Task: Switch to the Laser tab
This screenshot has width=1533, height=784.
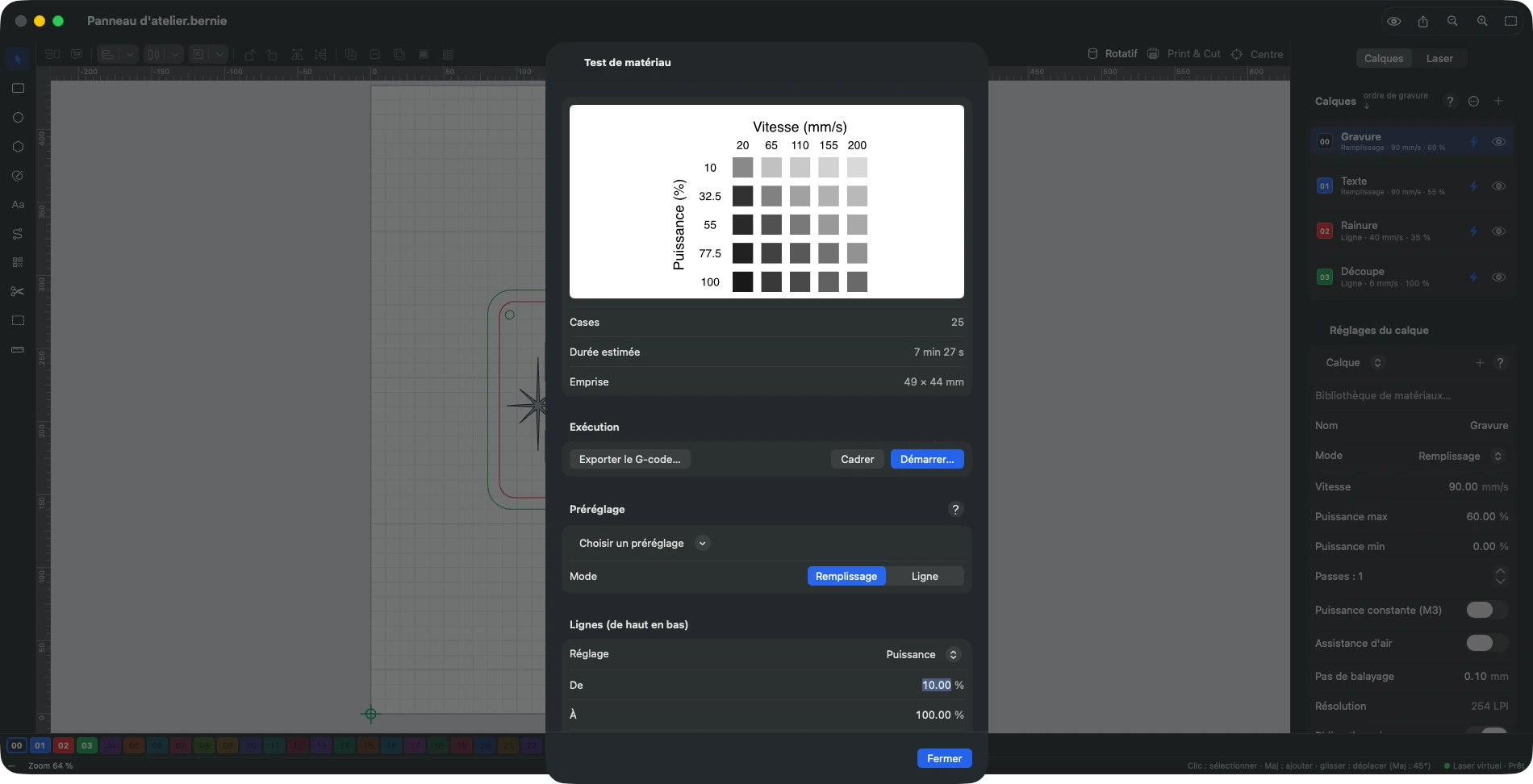Action: (x=1439, y=58)
